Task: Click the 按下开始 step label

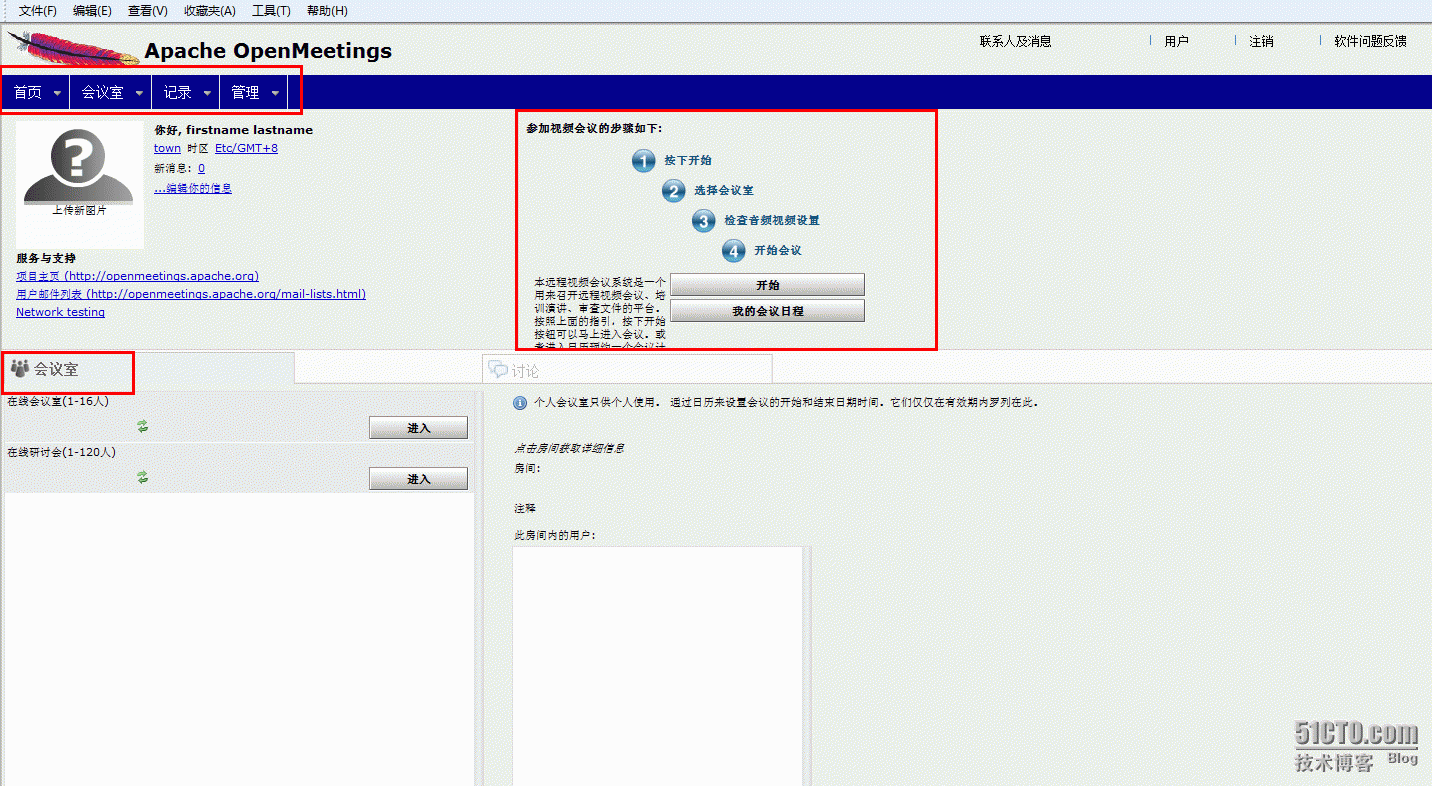Action: (688, 160)
